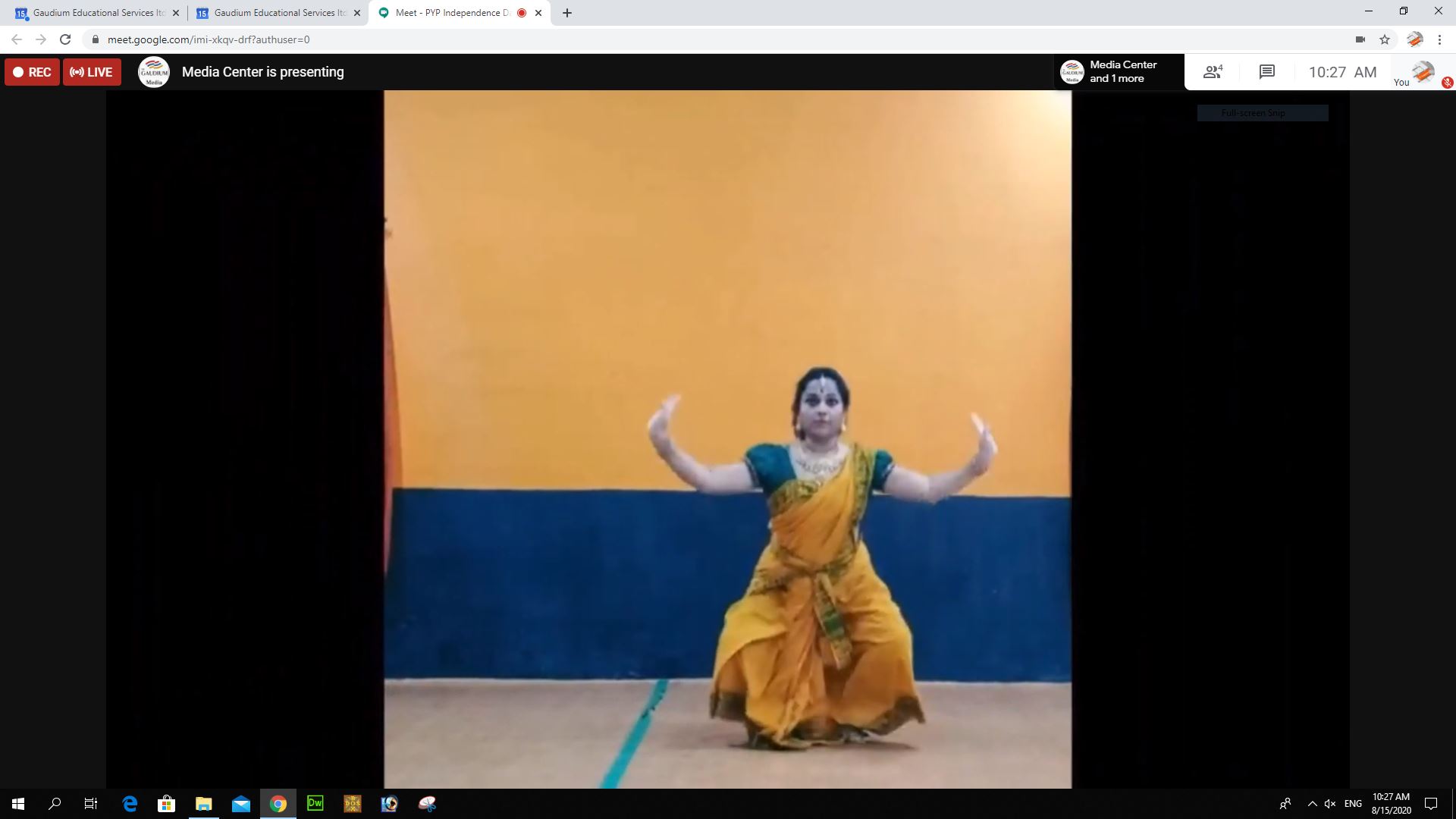Open the Meet chat panel icon
Screen dimensions: 1456x819
point(1266,72)
